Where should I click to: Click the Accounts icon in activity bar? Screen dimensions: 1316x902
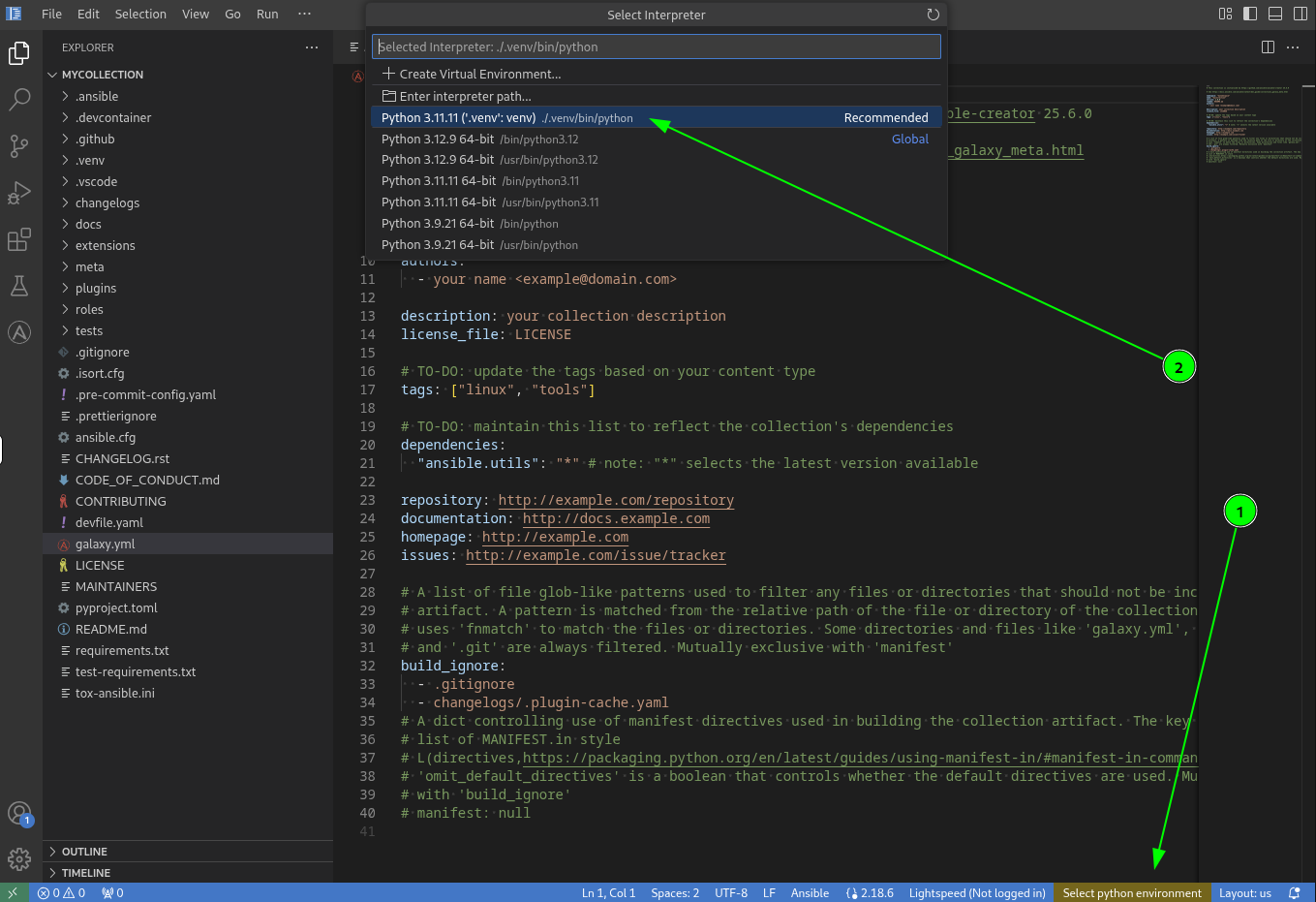click(19, 813)
